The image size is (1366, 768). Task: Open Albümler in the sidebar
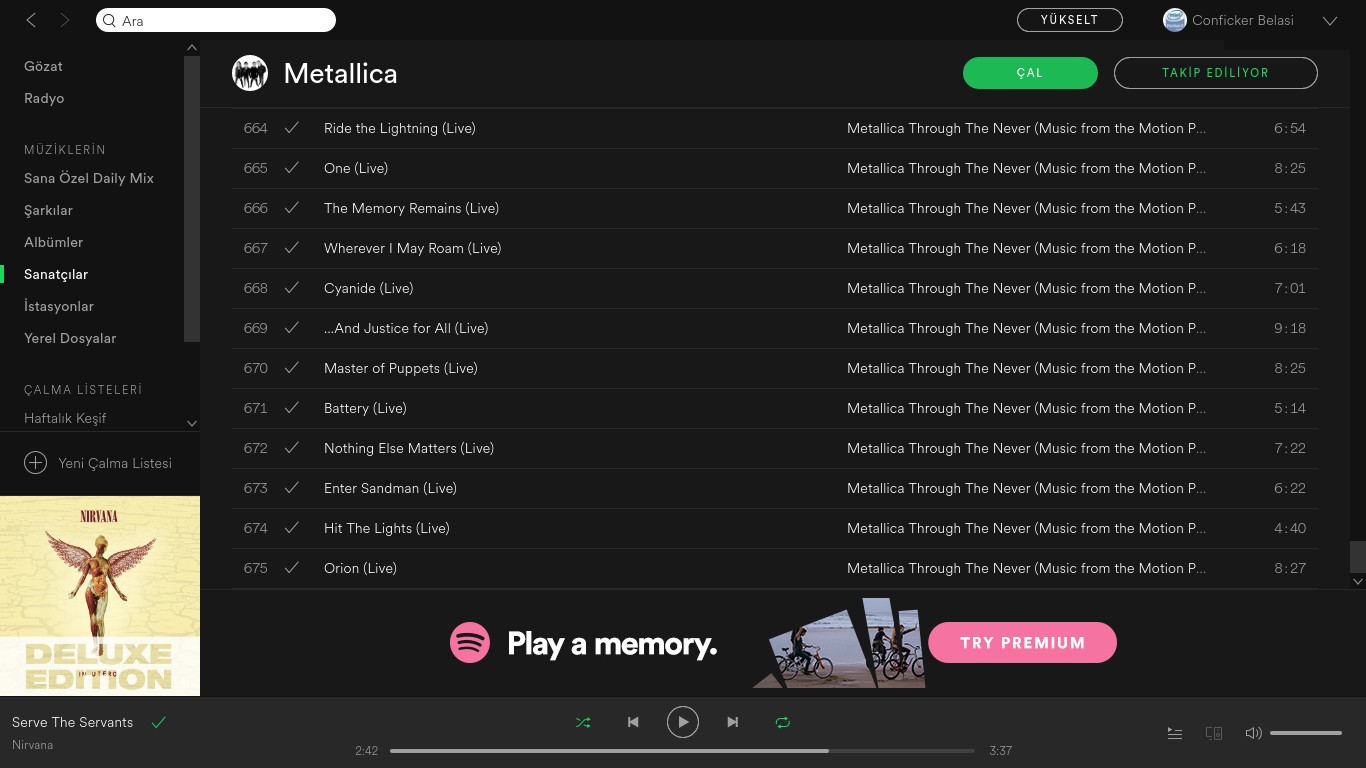pos(53,242)
